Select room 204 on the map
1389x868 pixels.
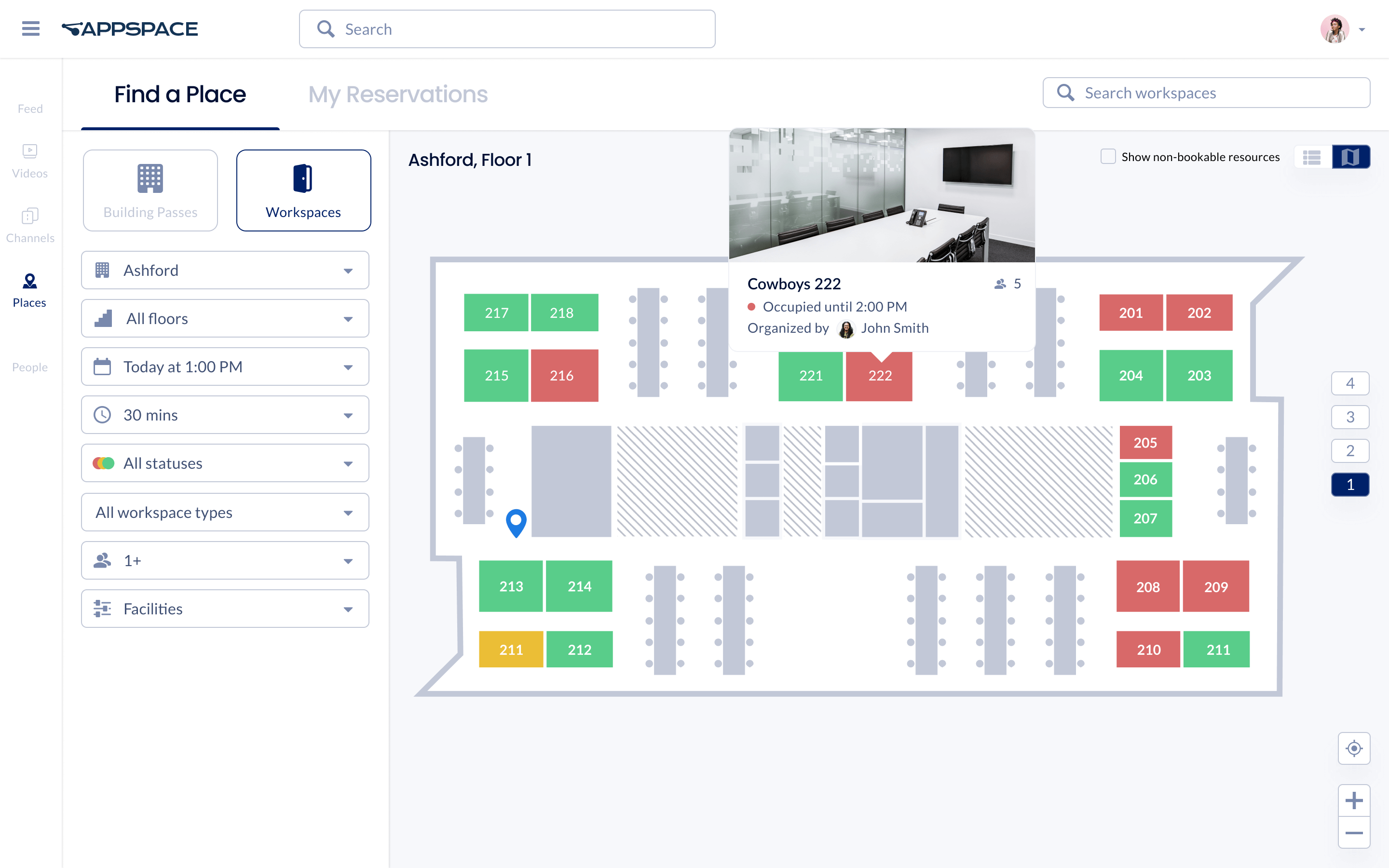tap(1130, 376)
